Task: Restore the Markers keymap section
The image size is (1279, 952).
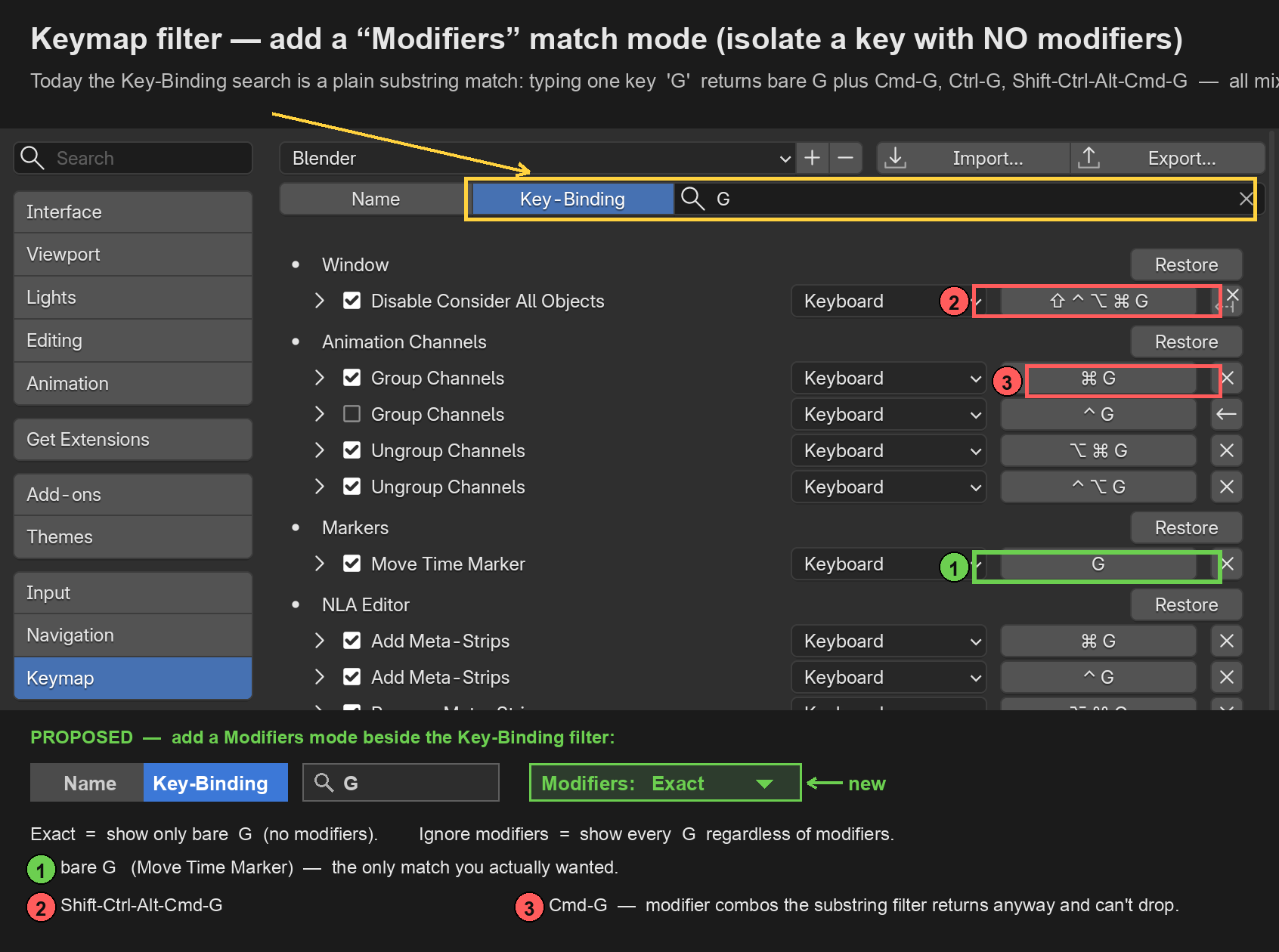Action: (1187, 527)
